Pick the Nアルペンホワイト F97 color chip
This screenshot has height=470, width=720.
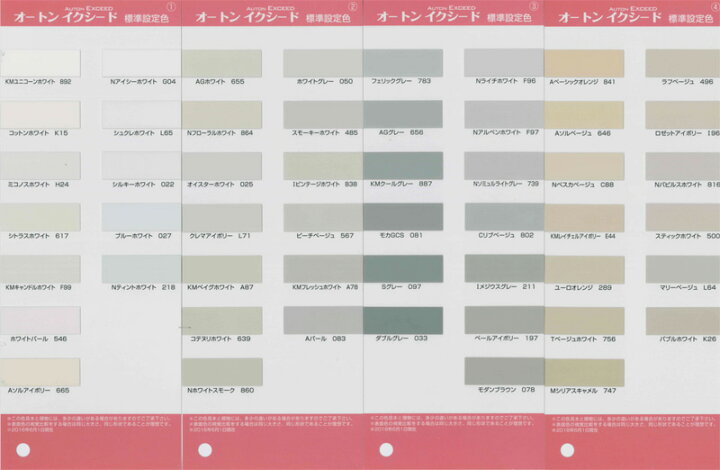(504, 114)
